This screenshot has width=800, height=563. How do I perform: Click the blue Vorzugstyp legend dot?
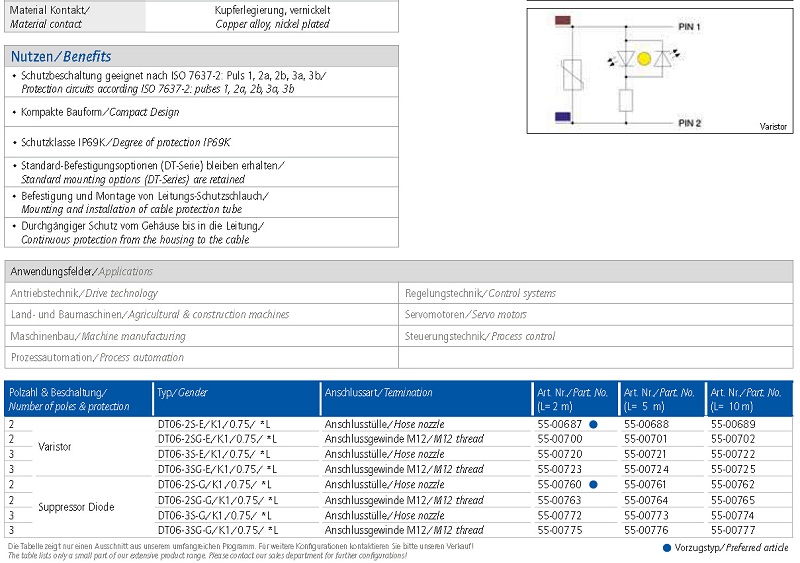(x=668, y=548)
